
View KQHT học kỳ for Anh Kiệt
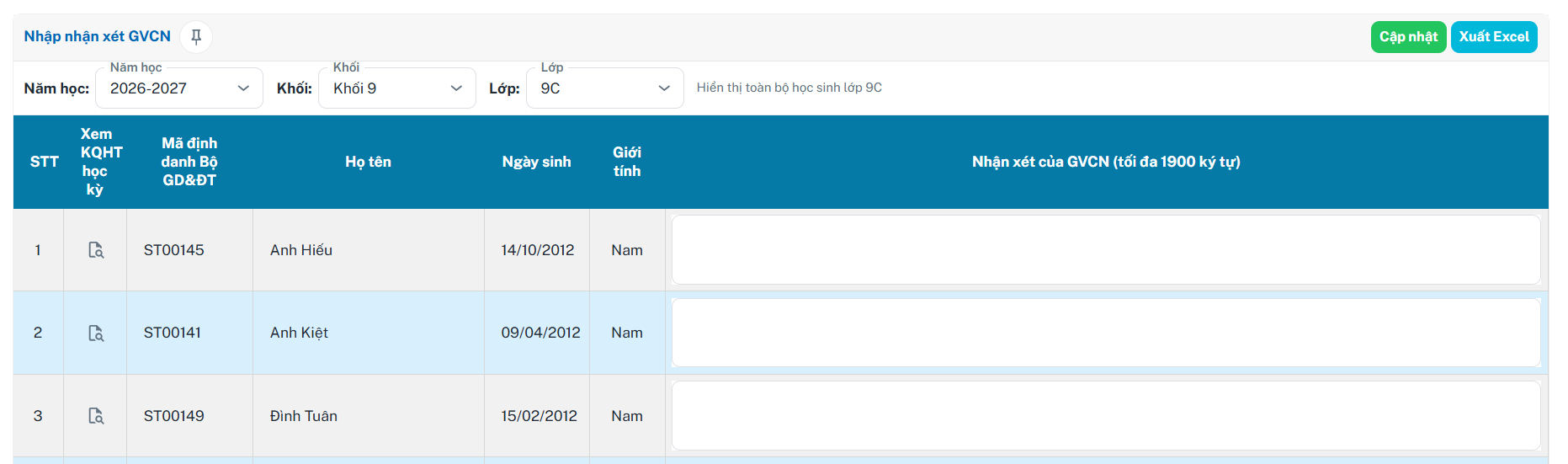(x=96, y=333)
